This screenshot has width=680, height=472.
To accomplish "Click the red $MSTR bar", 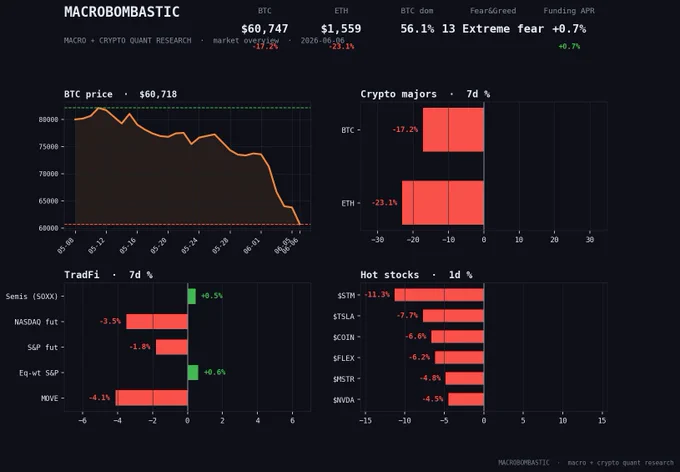I will (464, 378).
